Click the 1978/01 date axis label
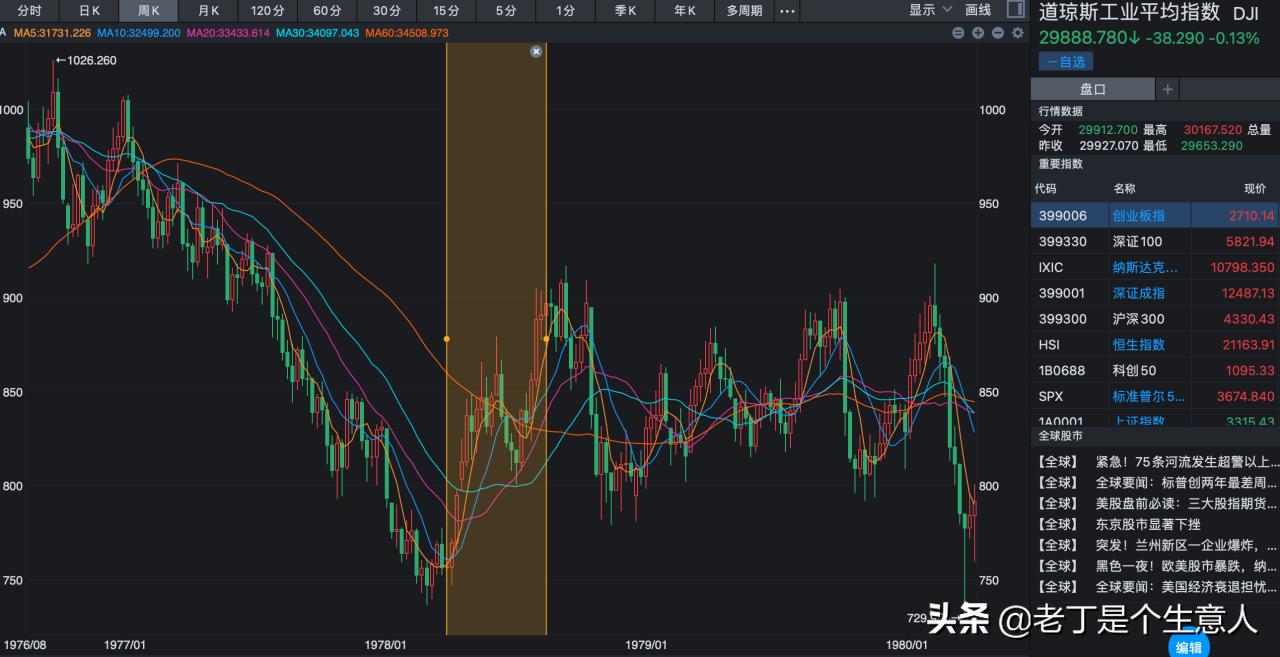 tap(386, 645)
